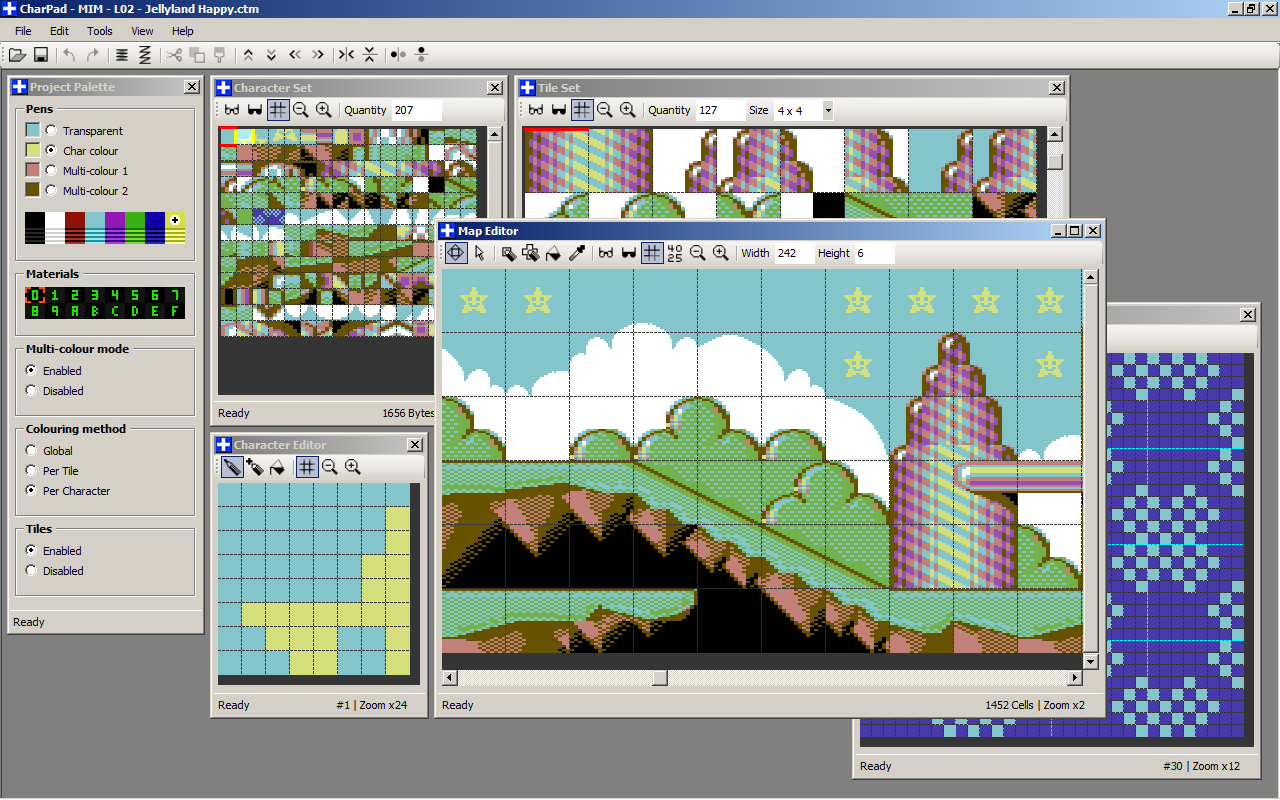Pick the red colour in the palette strip
The width and height of the screenshot is (1280, 800).
tap(75, 227)
